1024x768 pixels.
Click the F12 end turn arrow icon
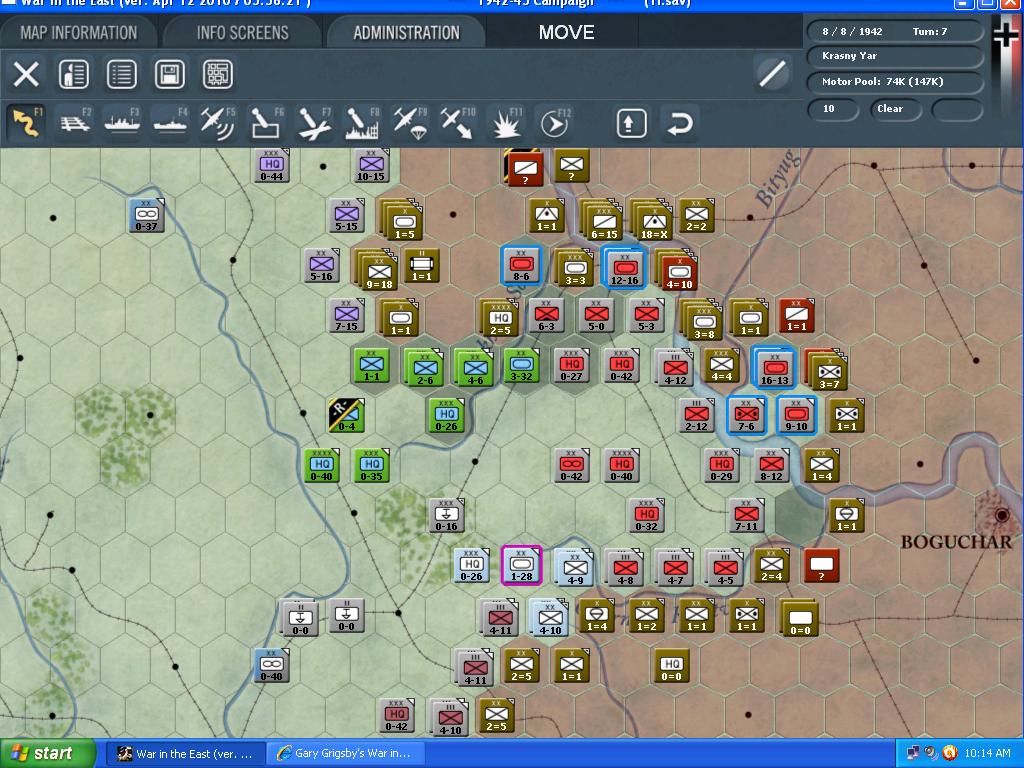click(554, 123)
